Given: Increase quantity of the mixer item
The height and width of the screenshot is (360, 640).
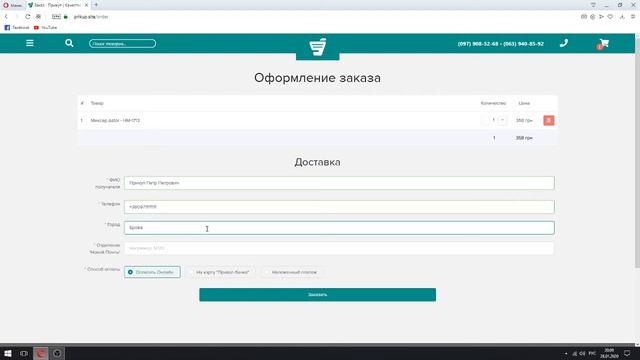Looking at the screenshot, I should click(502, 120).
